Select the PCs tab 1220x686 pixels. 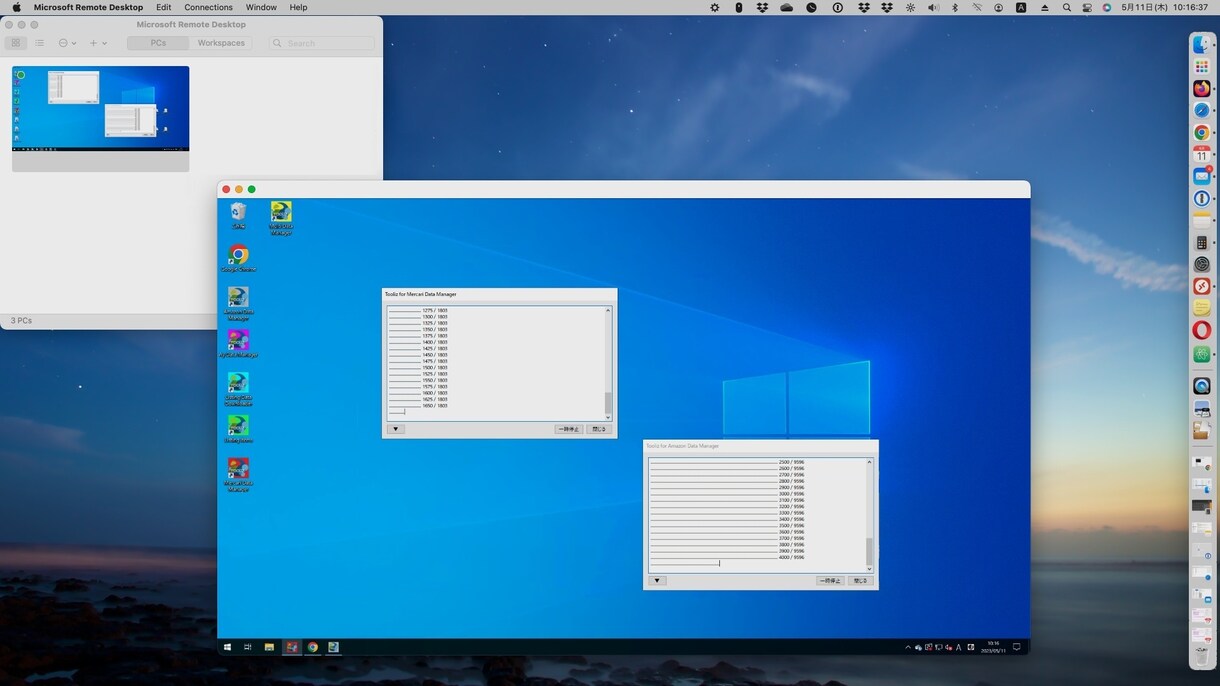click(x=158, y=43)
